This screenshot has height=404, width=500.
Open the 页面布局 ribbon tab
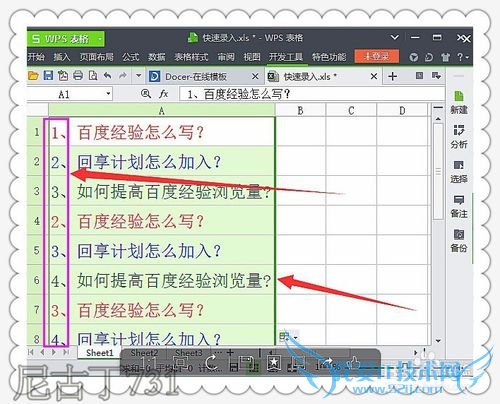point(96,57)
